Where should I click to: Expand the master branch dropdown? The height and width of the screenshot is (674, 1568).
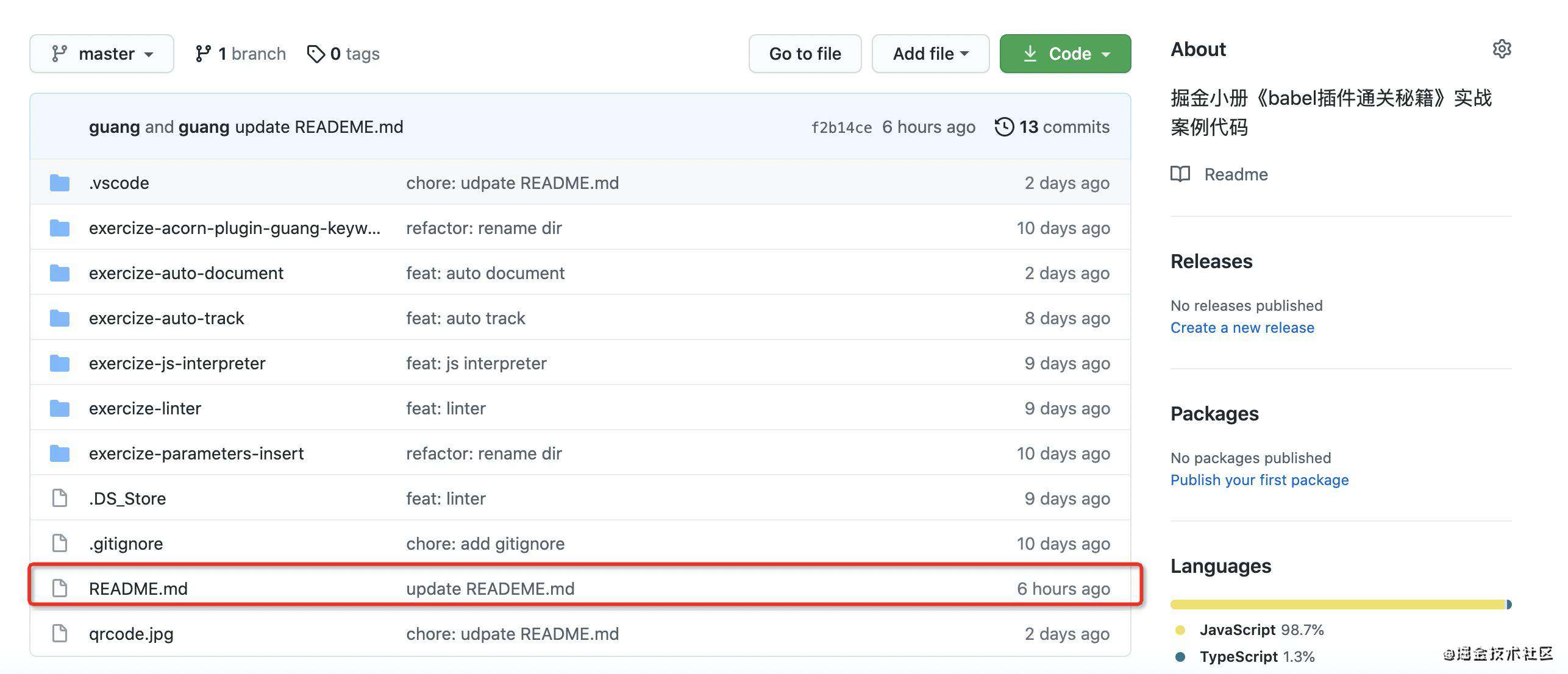[101, 52]
